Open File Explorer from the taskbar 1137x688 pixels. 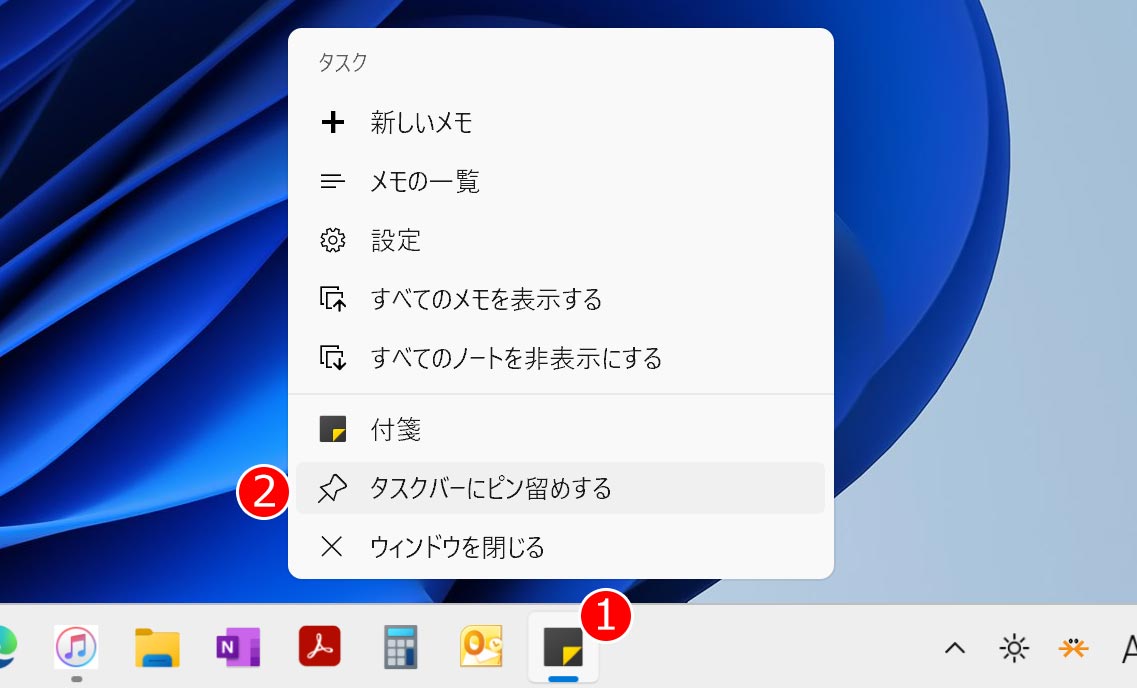[x=157, y=648]
